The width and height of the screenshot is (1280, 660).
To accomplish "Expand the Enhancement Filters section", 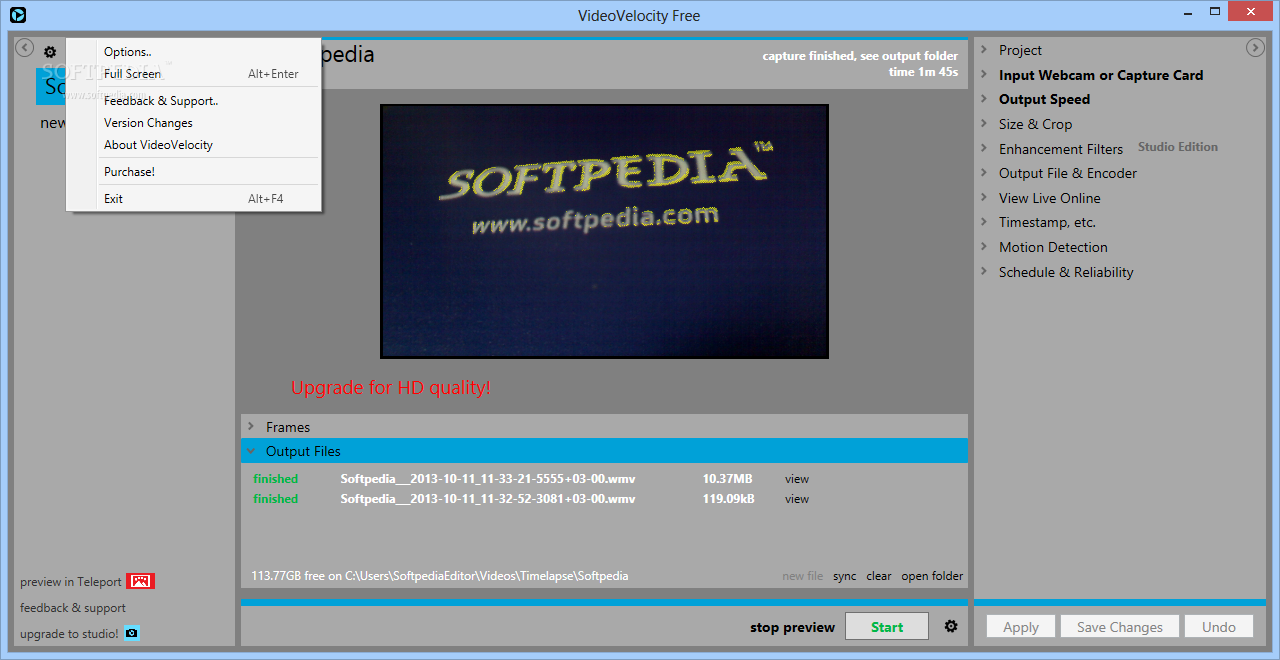I will [1060, 149].
